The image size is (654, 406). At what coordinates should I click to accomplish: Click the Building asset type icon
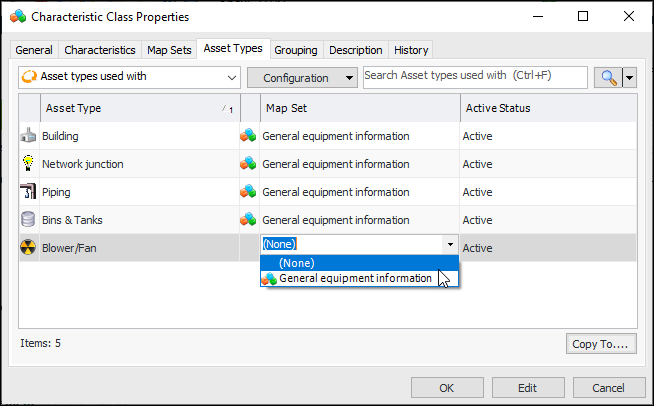[x=29, y=136]
